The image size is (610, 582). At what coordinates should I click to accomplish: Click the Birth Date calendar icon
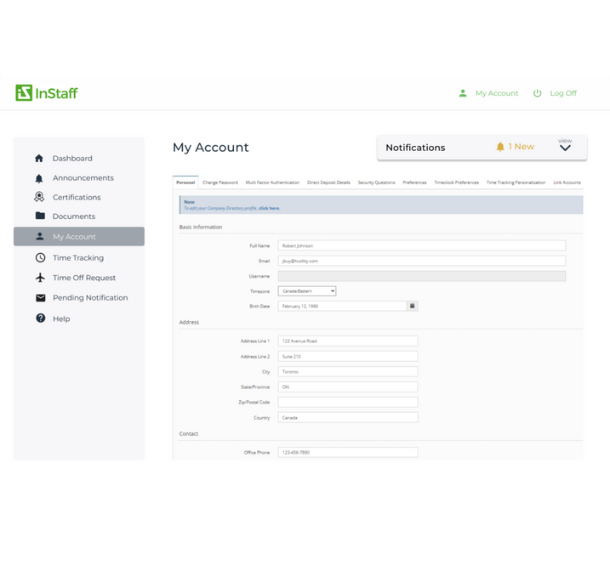pyautogui.click(x=412, y=306)
